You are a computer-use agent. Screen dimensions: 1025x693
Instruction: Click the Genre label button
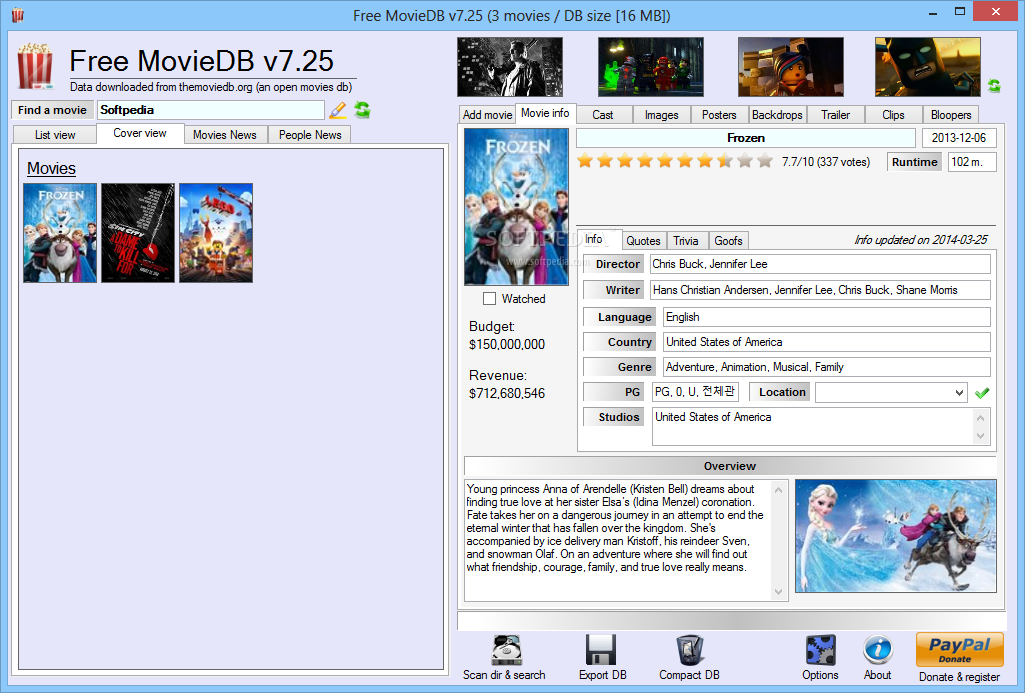(619, 367)
